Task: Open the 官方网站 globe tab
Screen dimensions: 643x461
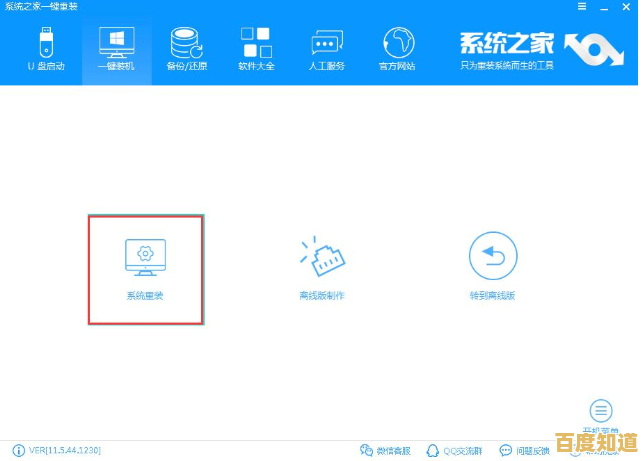Action: coord(397,49)
